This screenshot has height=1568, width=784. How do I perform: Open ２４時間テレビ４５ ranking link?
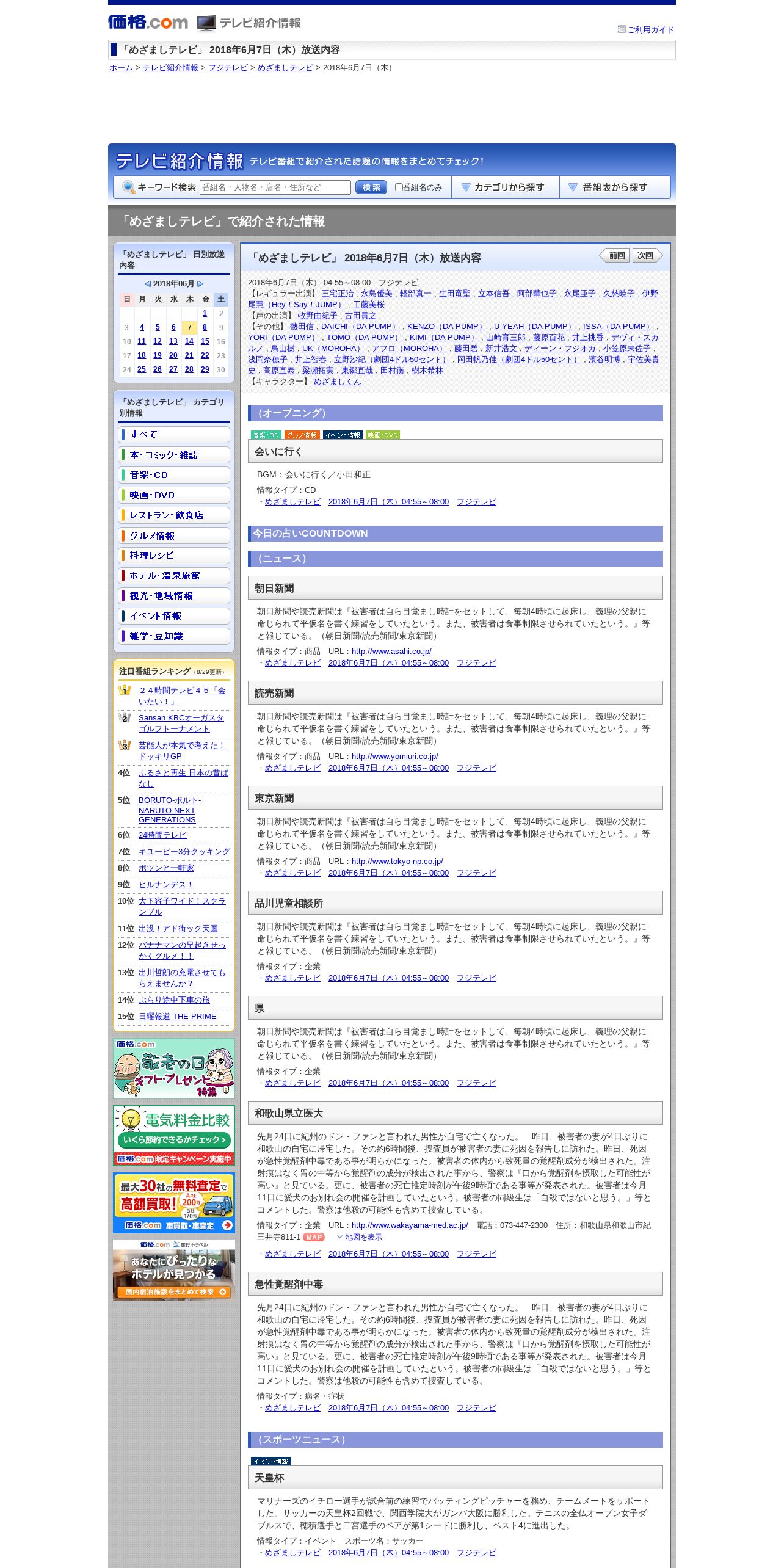182,695
